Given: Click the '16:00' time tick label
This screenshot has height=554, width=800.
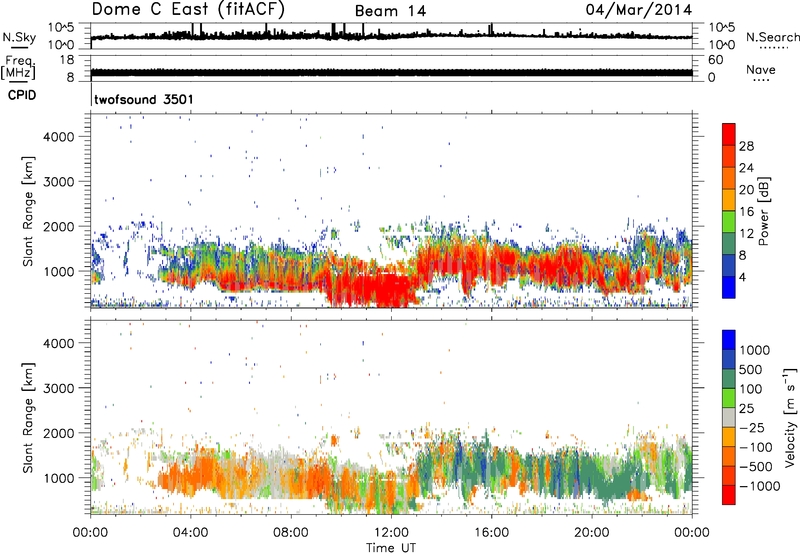Looking at the screenshot, I should [x=491, y=533].
